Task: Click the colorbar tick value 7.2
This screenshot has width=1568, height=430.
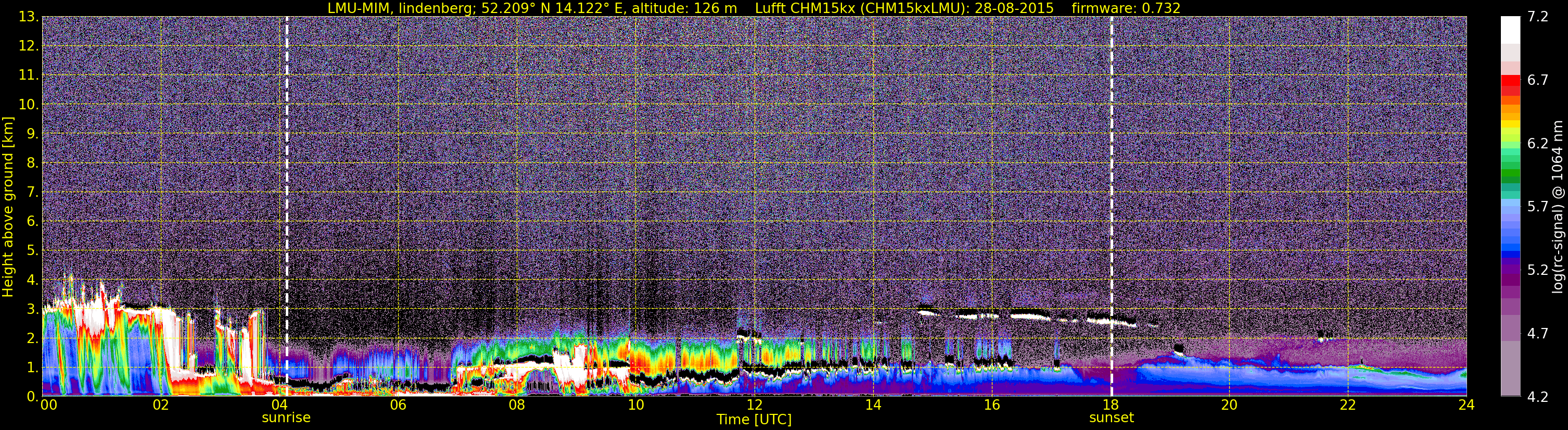Action: point(1538,17)
